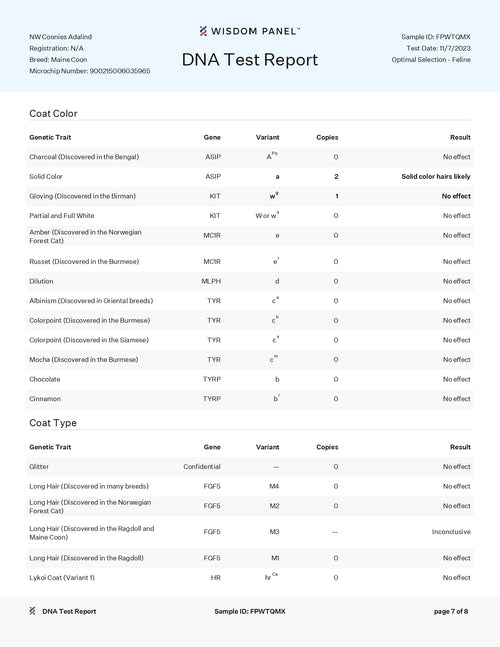
Task: Click the Chocolate TYRP trait row
Action: point(250,379)
